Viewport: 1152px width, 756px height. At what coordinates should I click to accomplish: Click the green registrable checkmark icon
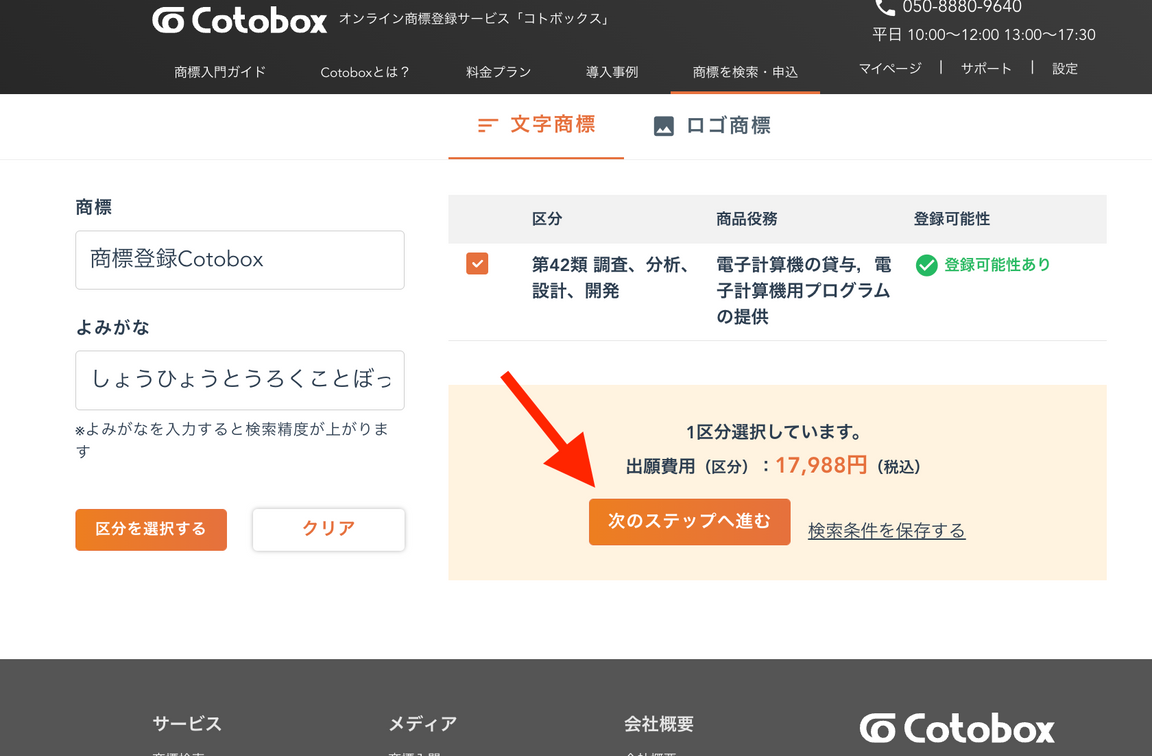[926, 265]
